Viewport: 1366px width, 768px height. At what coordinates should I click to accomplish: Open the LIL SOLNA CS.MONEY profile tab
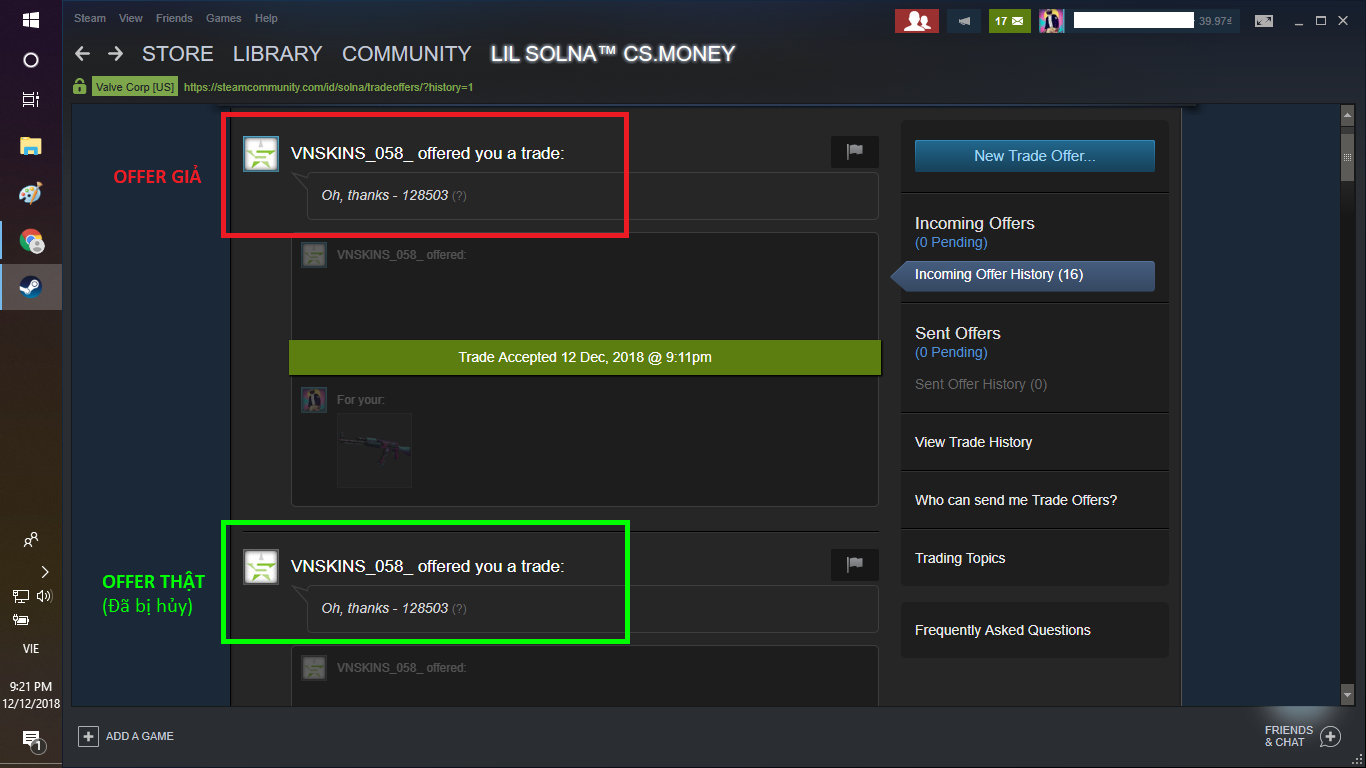coord(612,54)
